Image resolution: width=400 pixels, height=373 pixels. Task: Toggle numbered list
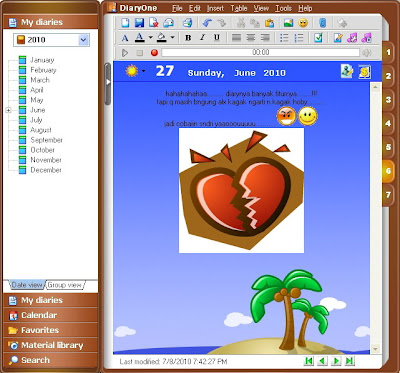(x=299, y=38)
